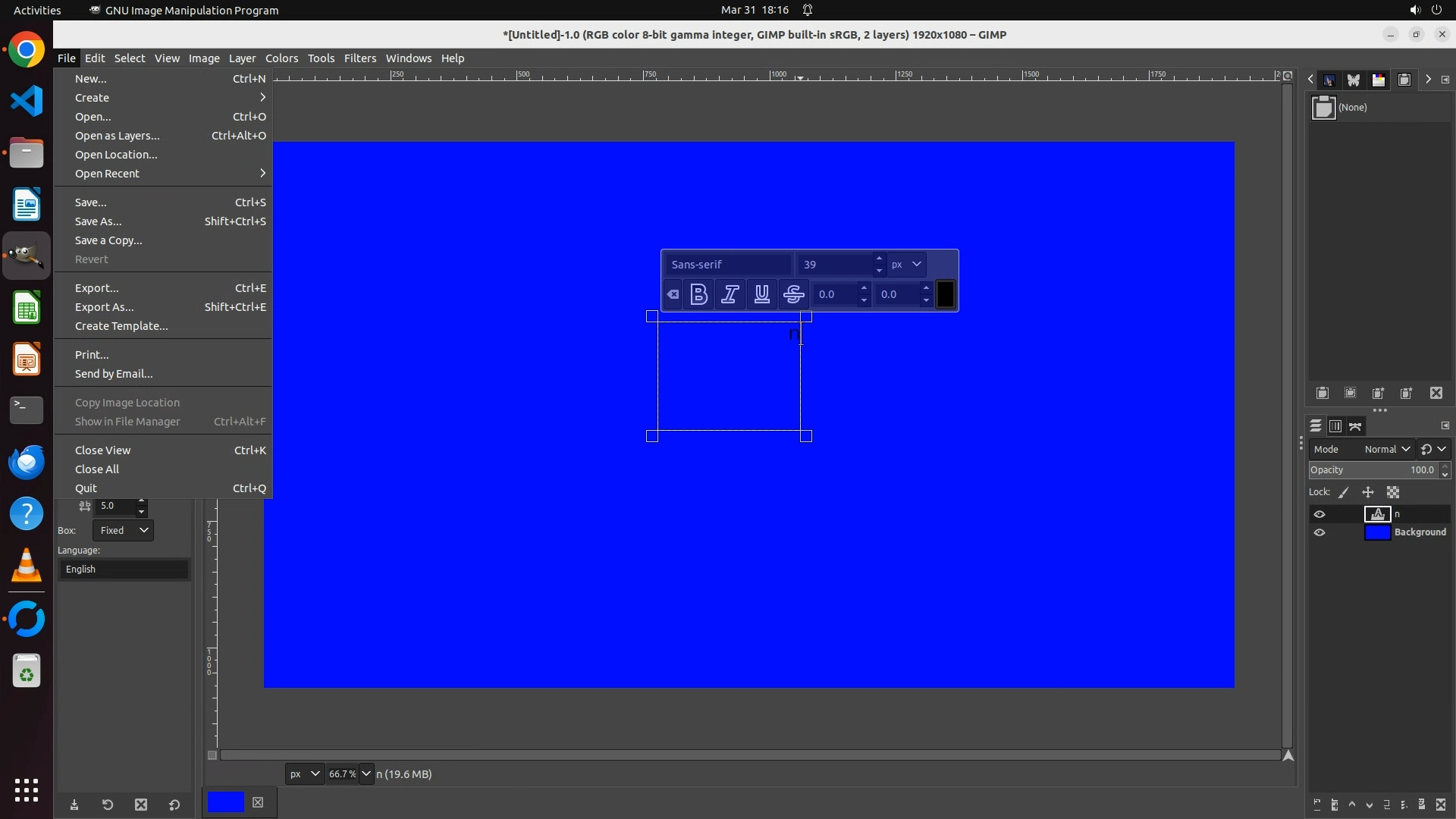
Task: Toggle lock alpha channel checkerboard
Action: (1393, 492)
